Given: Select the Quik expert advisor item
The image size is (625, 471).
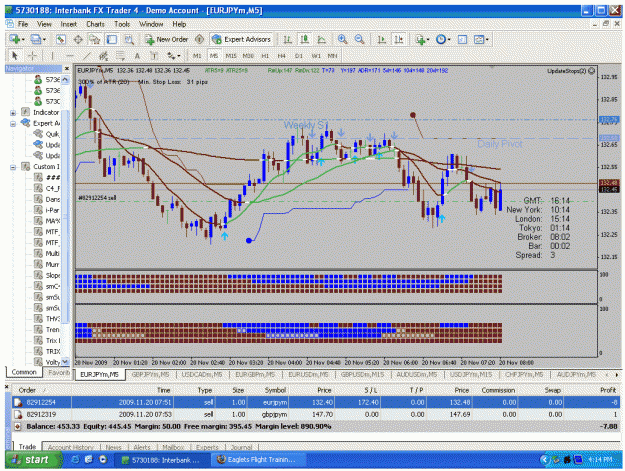Looking at the screenshot, I should coord(47,134).
